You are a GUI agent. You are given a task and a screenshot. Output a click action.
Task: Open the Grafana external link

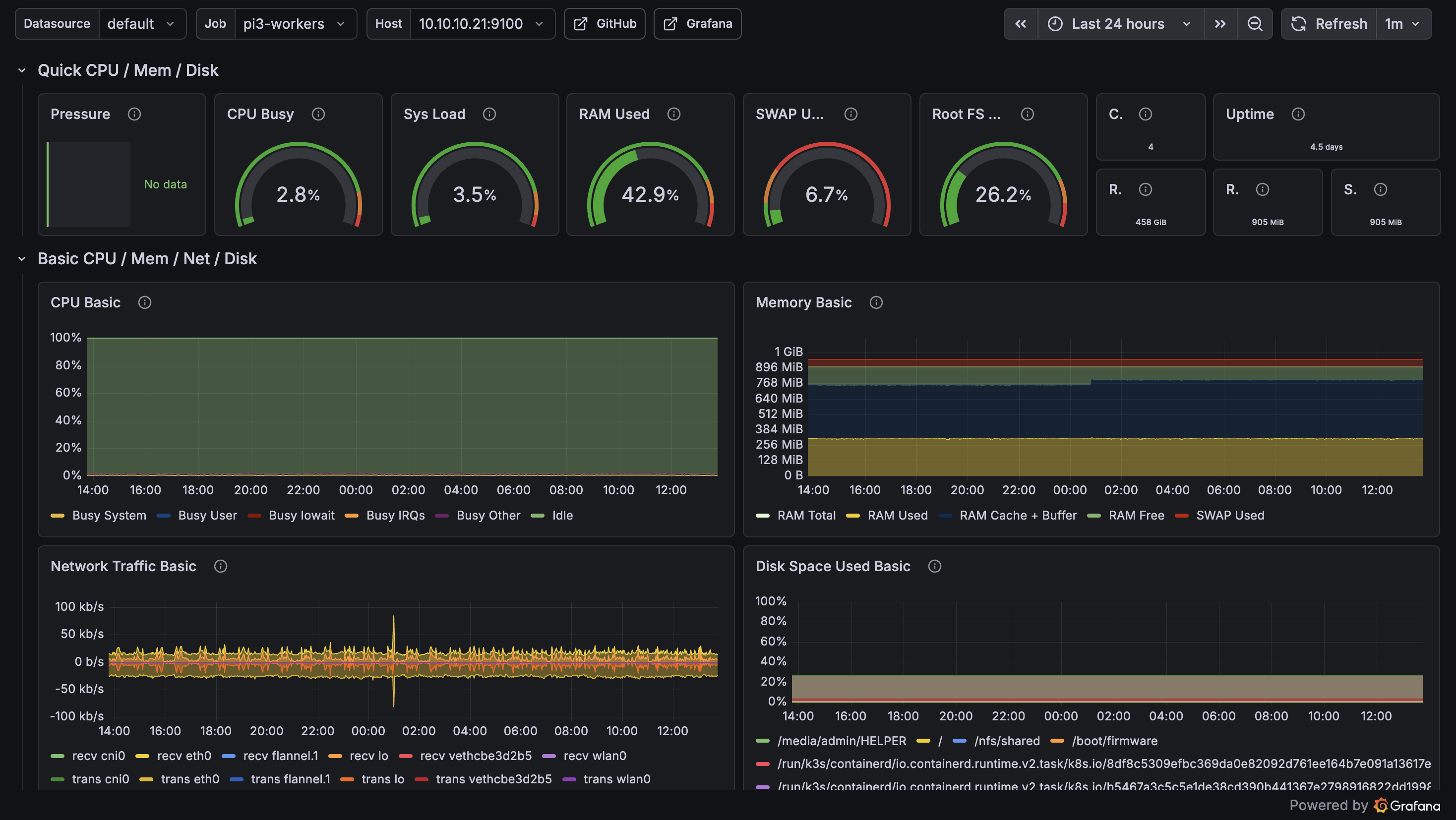click(x=697, y=24)
